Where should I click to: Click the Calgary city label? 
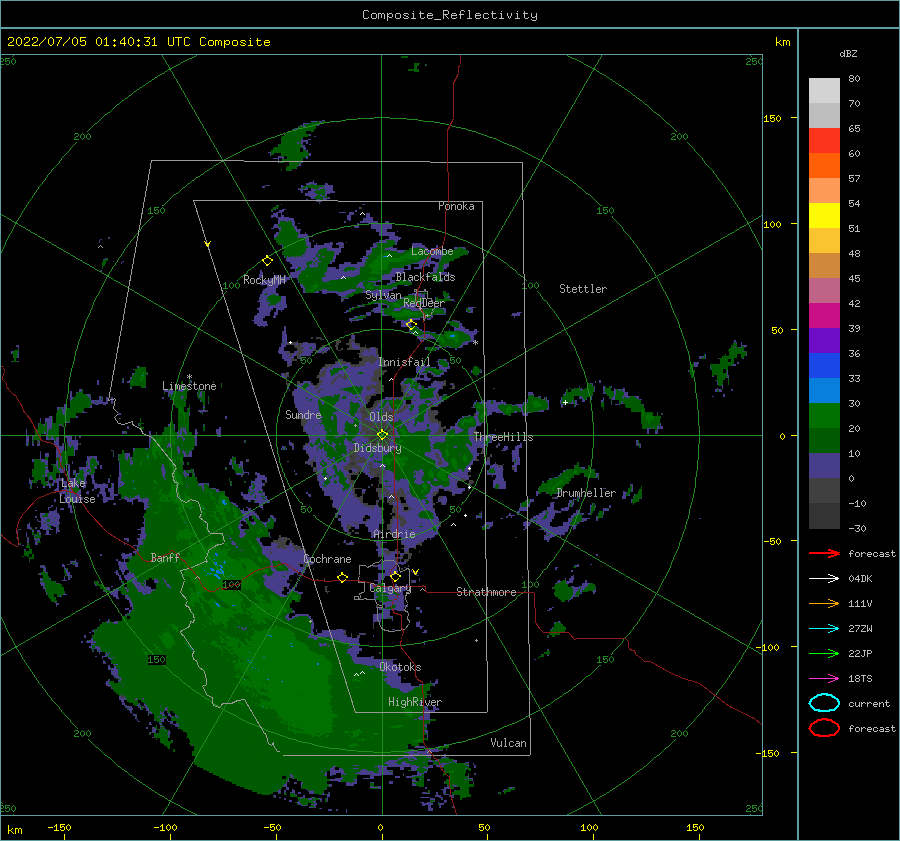click(x=390, y=588)
